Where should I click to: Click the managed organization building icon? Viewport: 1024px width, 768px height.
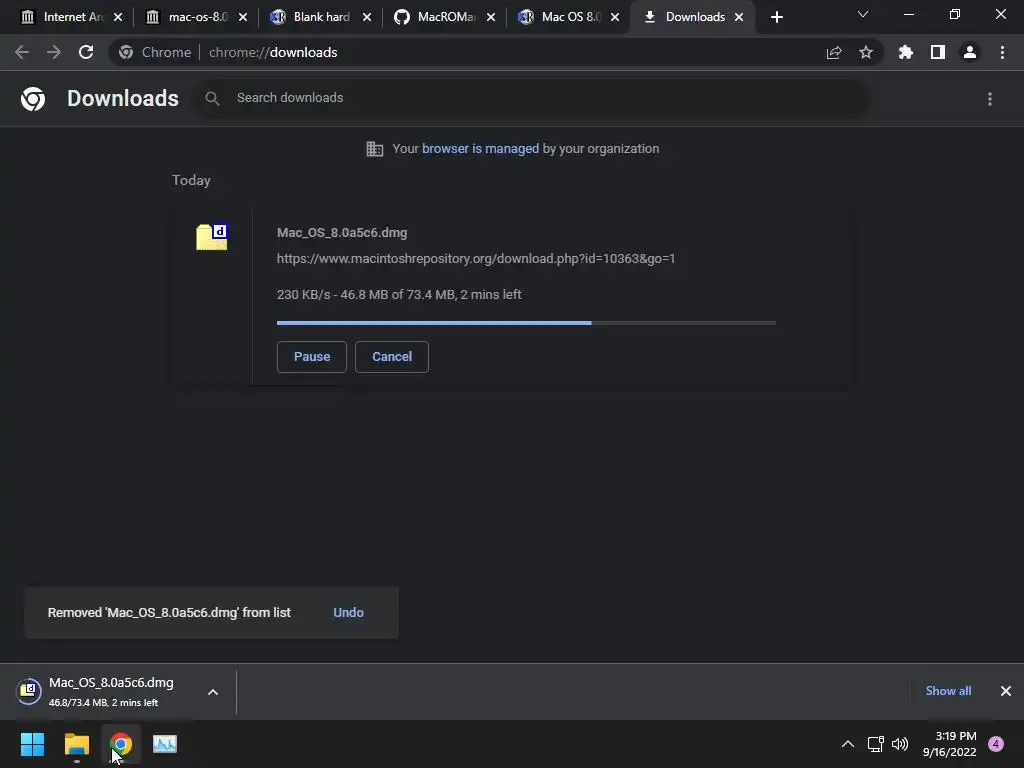(x=375, y=149)
